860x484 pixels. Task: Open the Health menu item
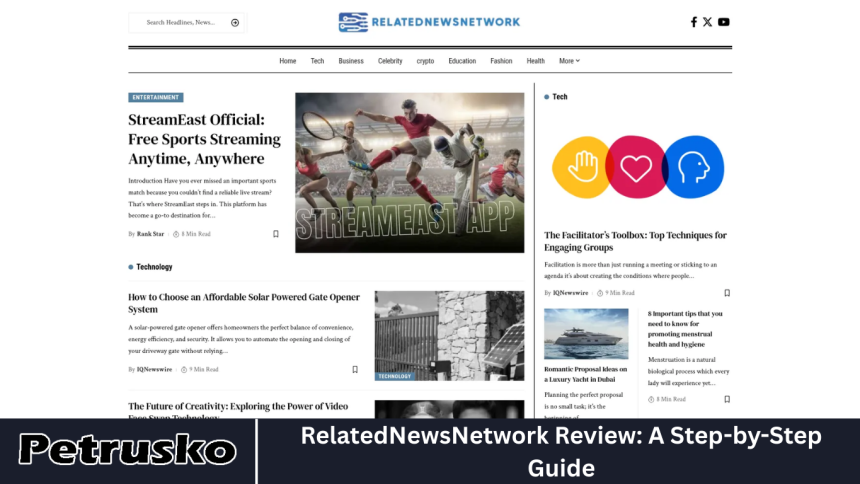(535, 61)
